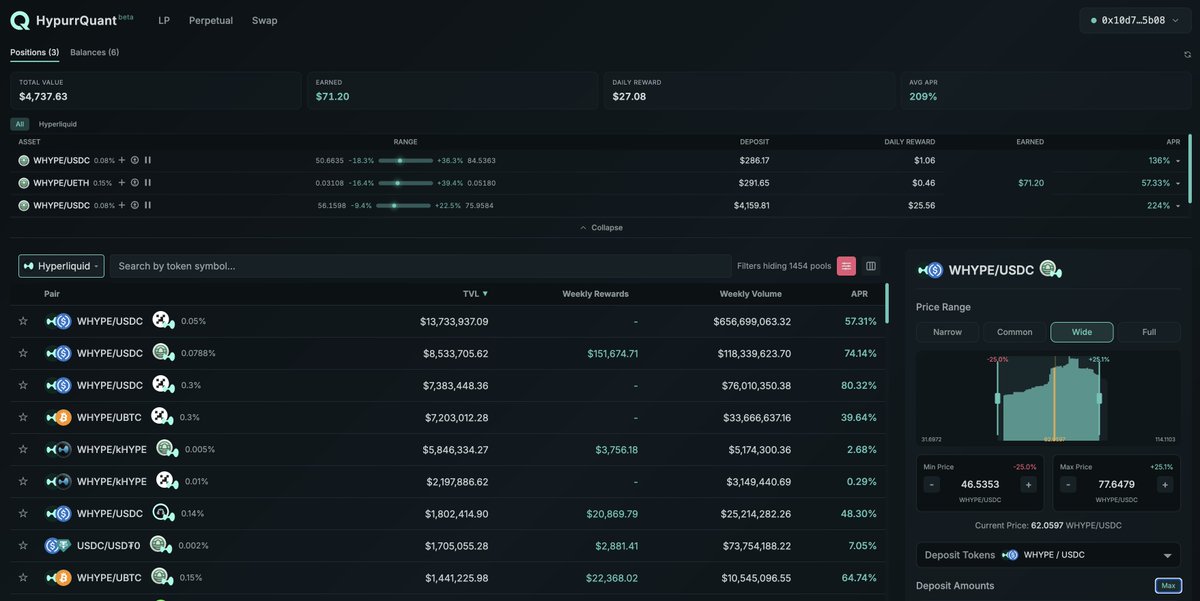Increase the Max Price with plus button
The height and width of the screenshot is (601, 1200).
[x=1165, y=484]
